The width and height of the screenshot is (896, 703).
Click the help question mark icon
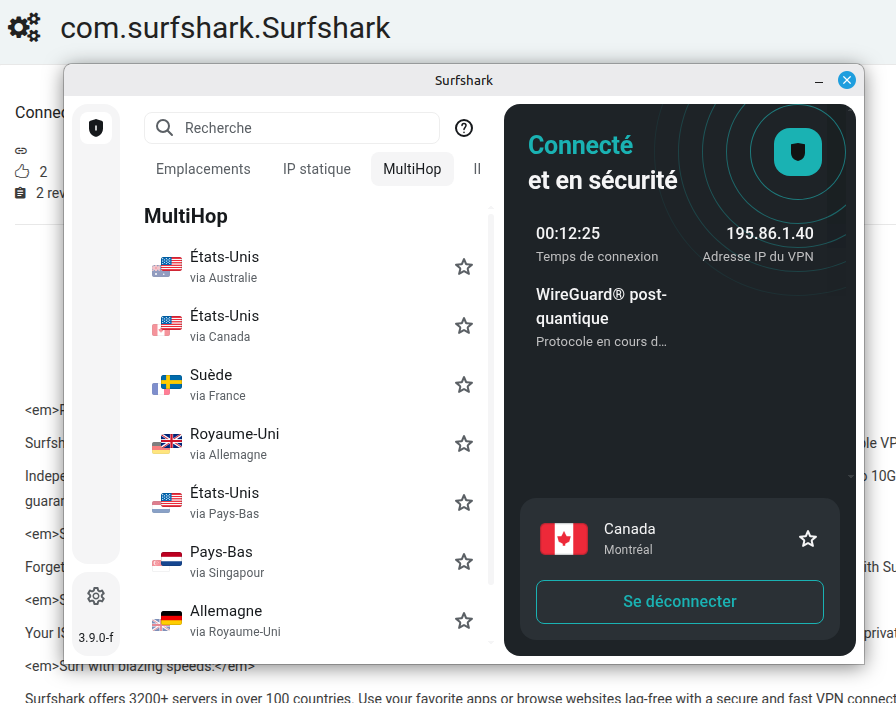coord(464,128)
